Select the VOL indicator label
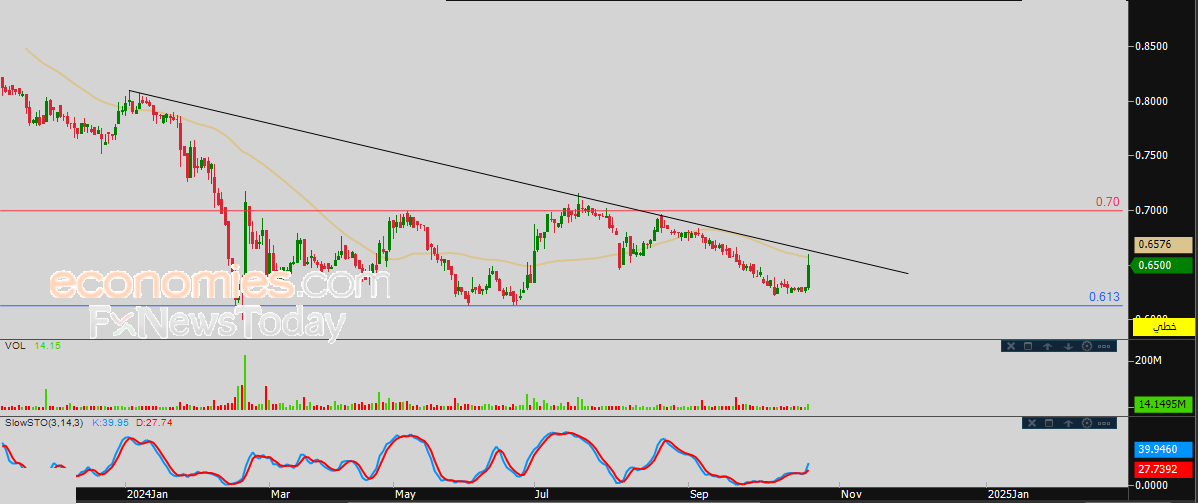 coord(15,346)
